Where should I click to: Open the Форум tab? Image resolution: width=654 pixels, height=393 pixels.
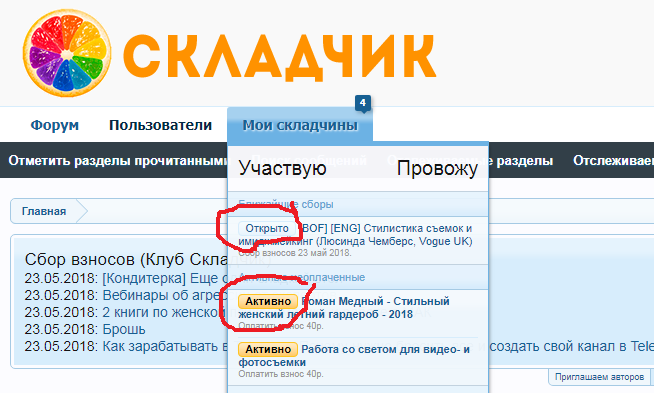pyautogui.click(x=55, y=125)
